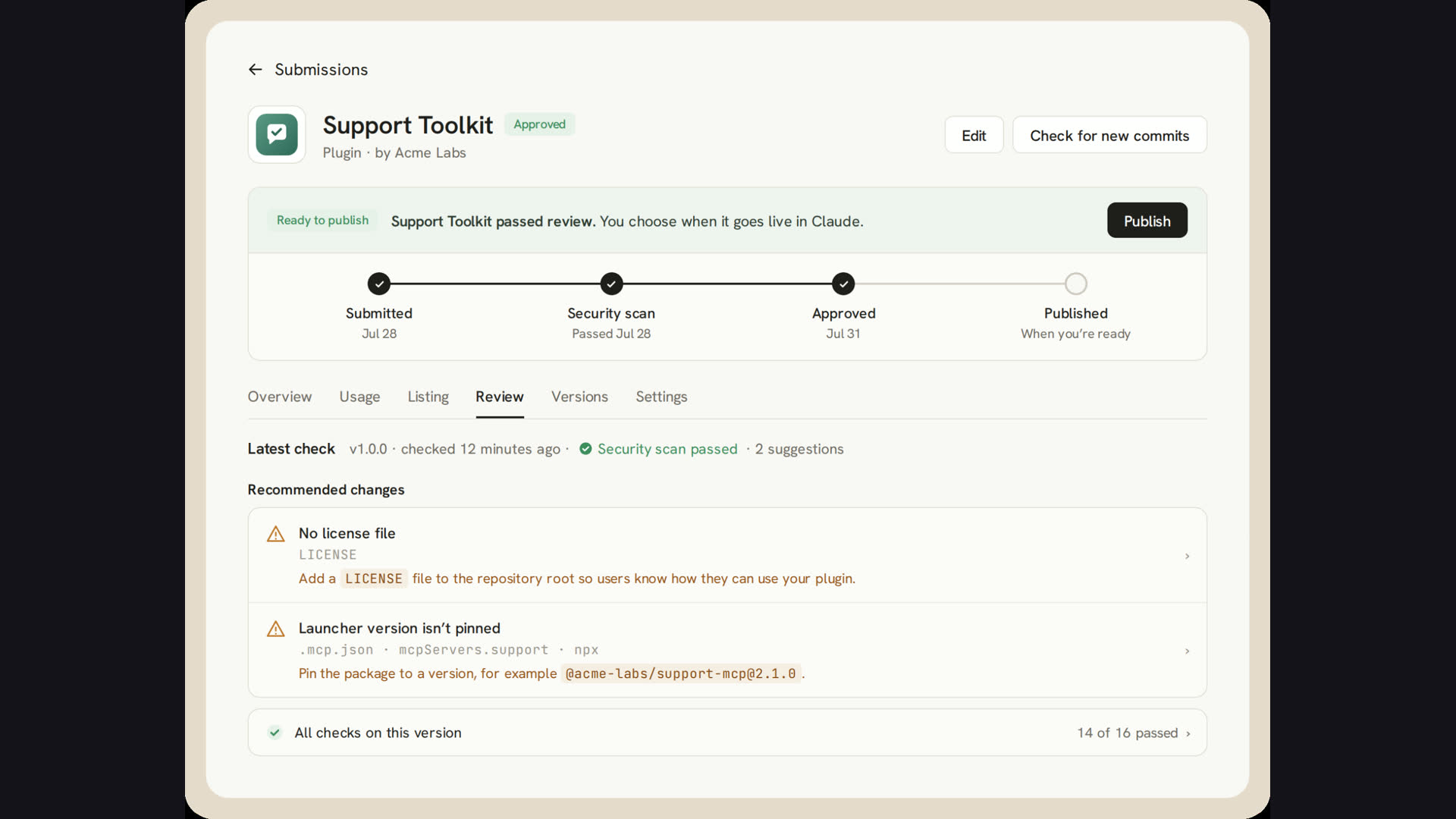Click the green Security scan passed check icon
Screen dimensions: 1456x819
(585, 449)
